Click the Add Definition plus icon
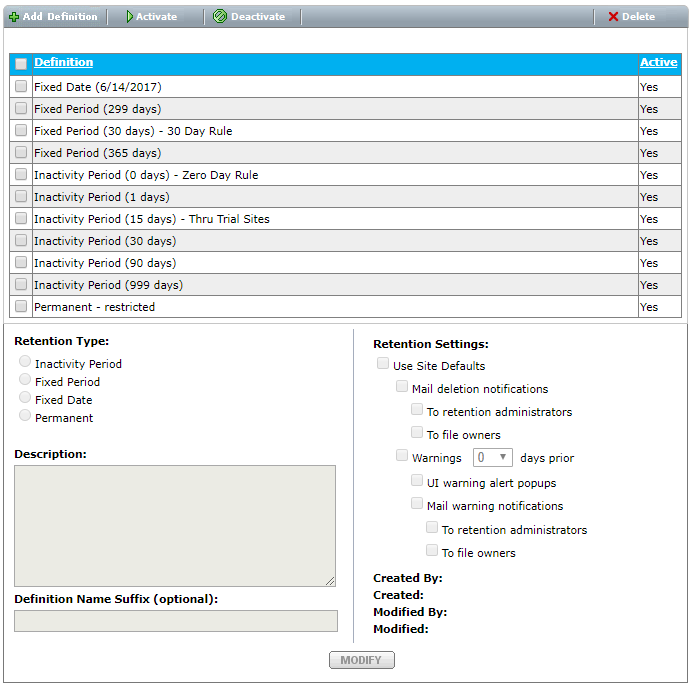Image resolution: width=696 pixels, height=691 pixels. pos(14,17)
